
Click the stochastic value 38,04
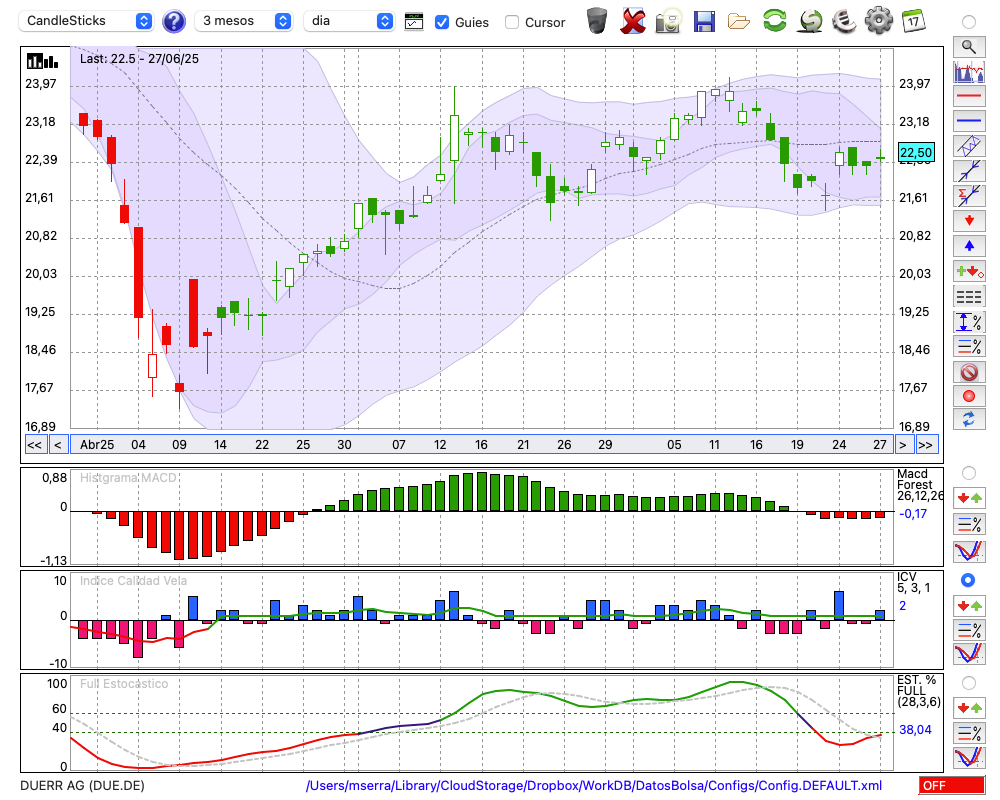point(915,729)
